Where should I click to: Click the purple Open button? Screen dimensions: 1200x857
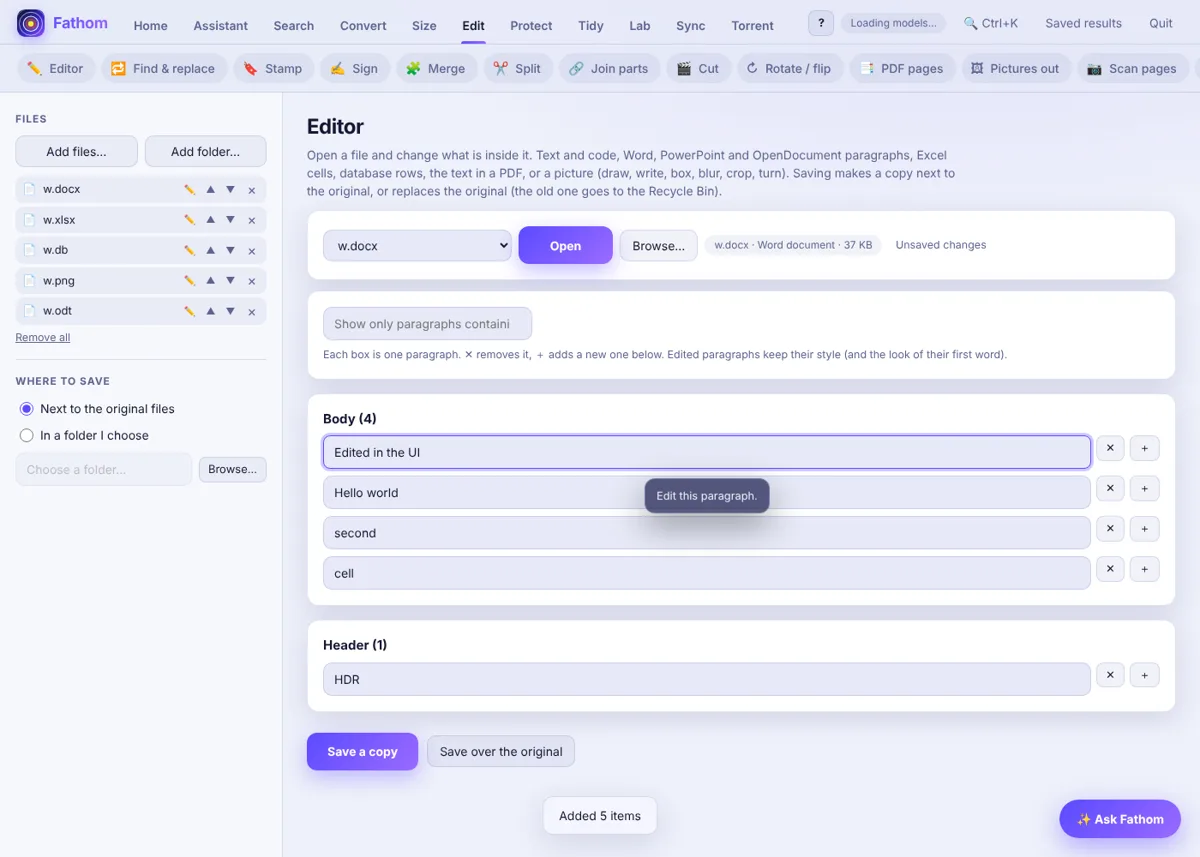point(565,245)
